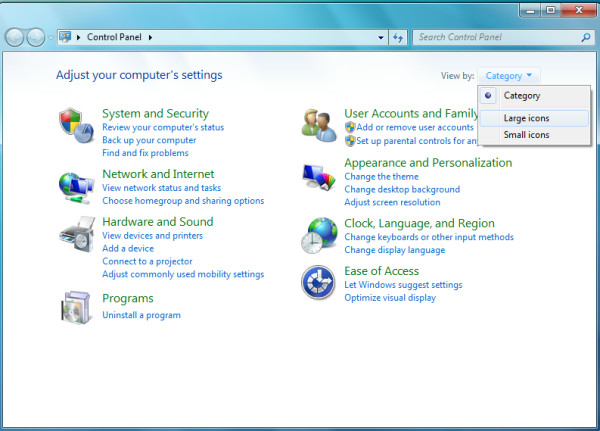Click Add or remove user accounts
600x431 pixels.
point(415,127)
